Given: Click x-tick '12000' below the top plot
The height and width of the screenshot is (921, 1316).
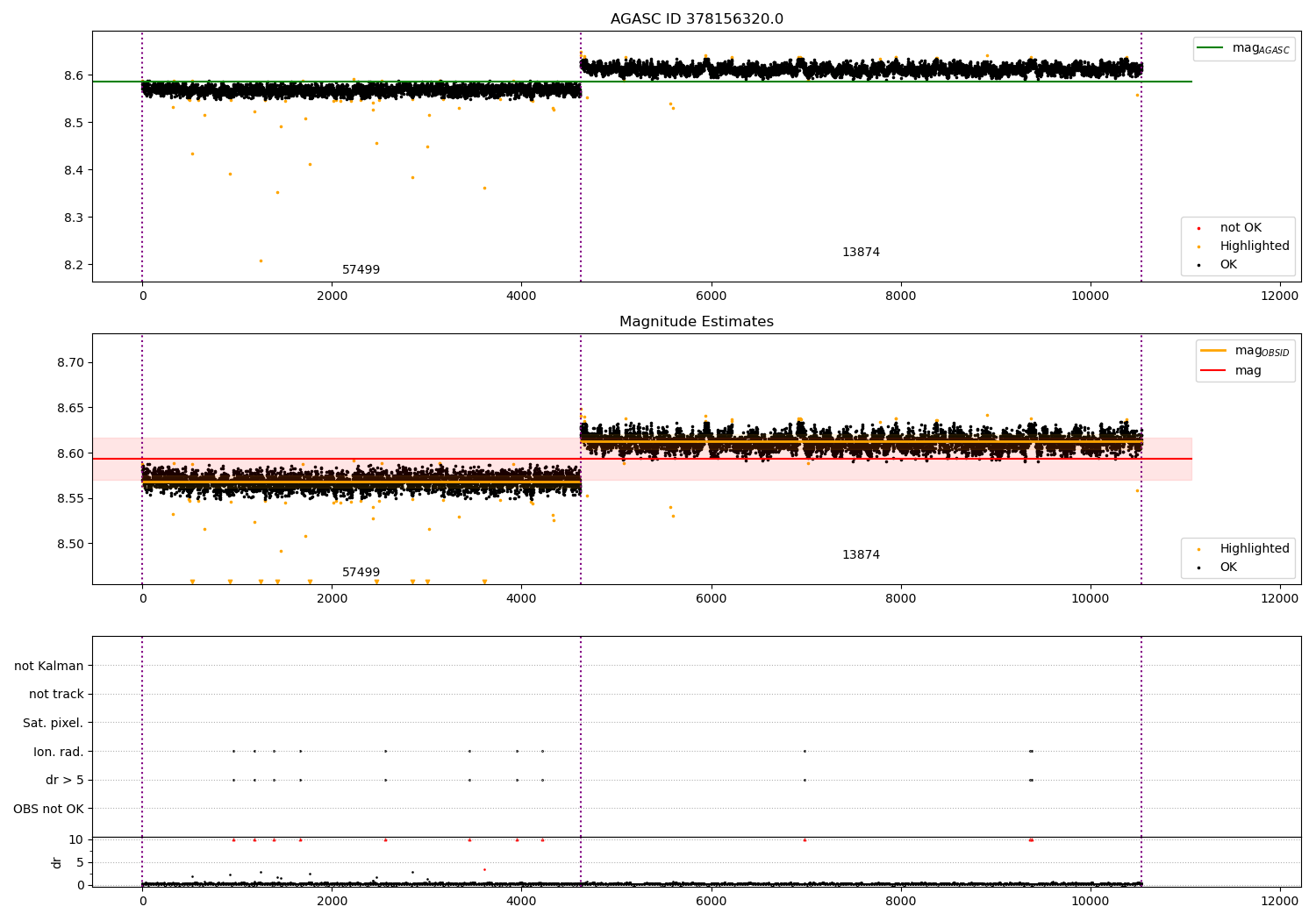Looking at the screenshot, I should [1280, 296].
